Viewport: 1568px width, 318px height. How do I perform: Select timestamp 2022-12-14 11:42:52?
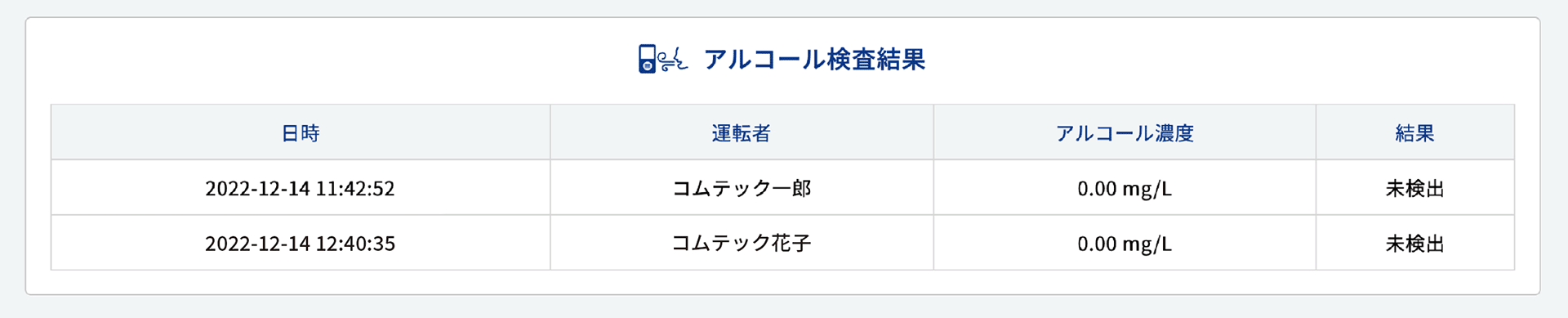tap(300, 188)
